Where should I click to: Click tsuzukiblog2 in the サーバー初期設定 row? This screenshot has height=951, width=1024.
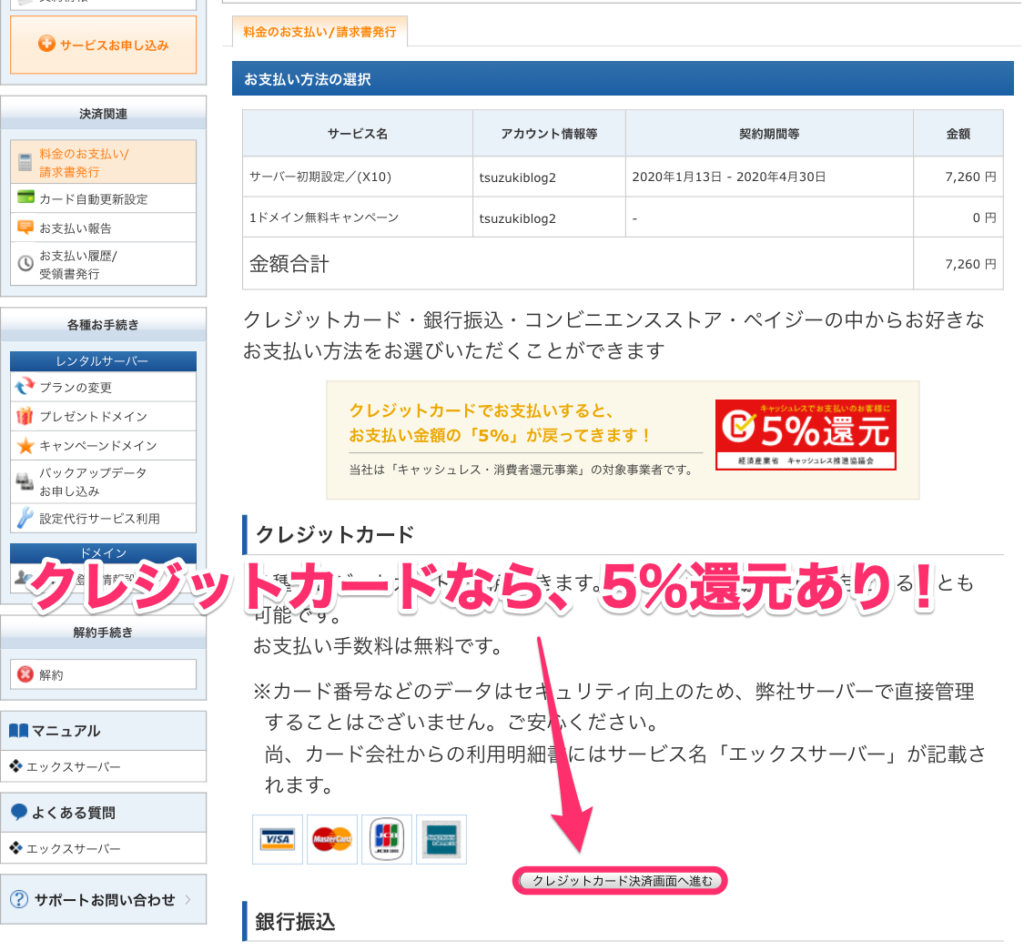517,177
